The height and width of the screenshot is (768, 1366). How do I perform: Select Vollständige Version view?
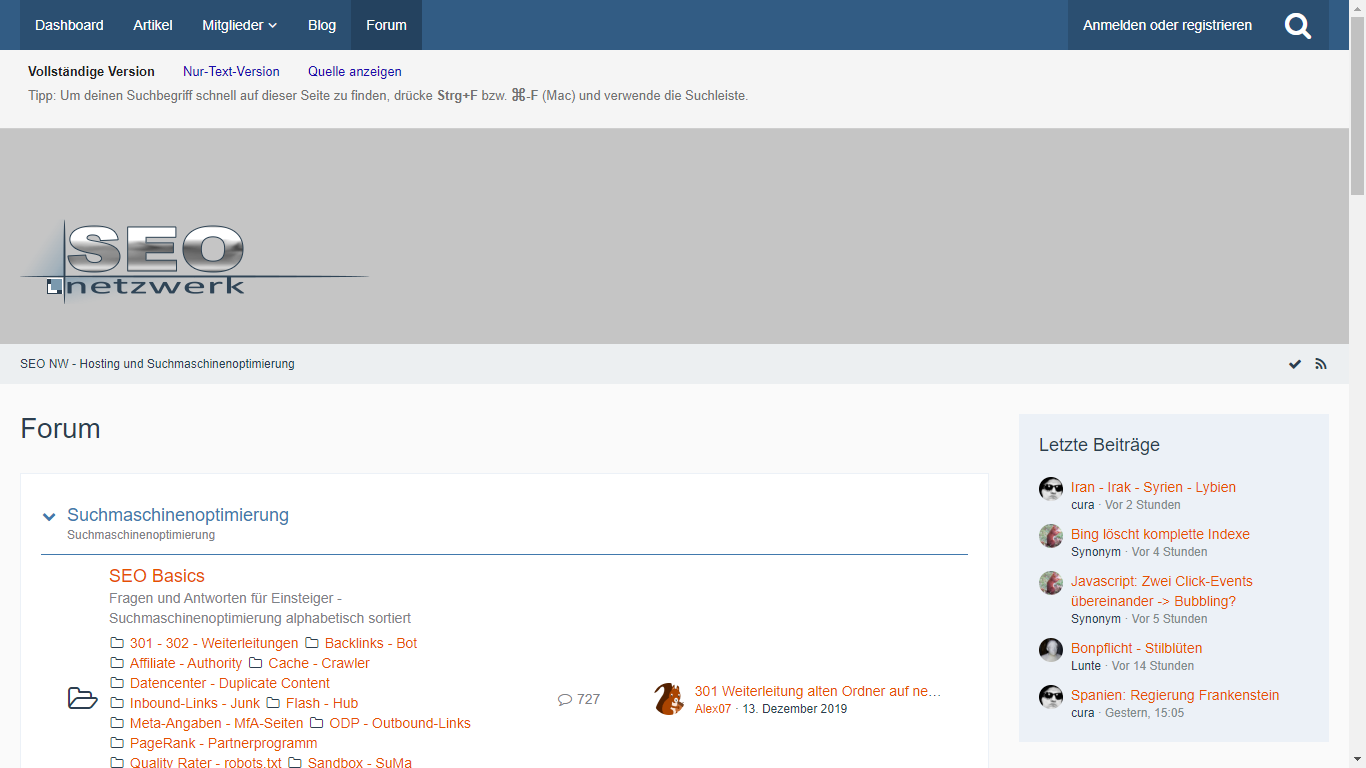coord(91,72)
